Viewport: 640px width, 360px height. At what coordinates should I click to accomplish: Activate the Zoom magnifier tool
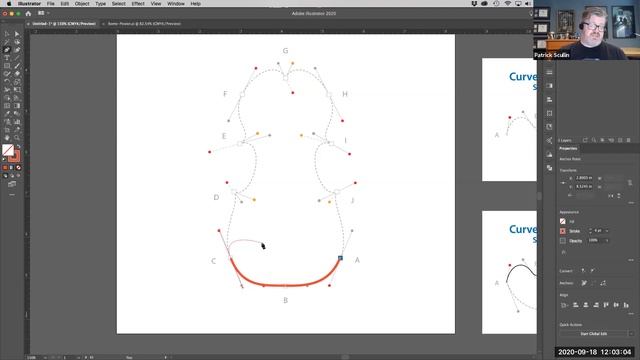click(x=17, y=138)
